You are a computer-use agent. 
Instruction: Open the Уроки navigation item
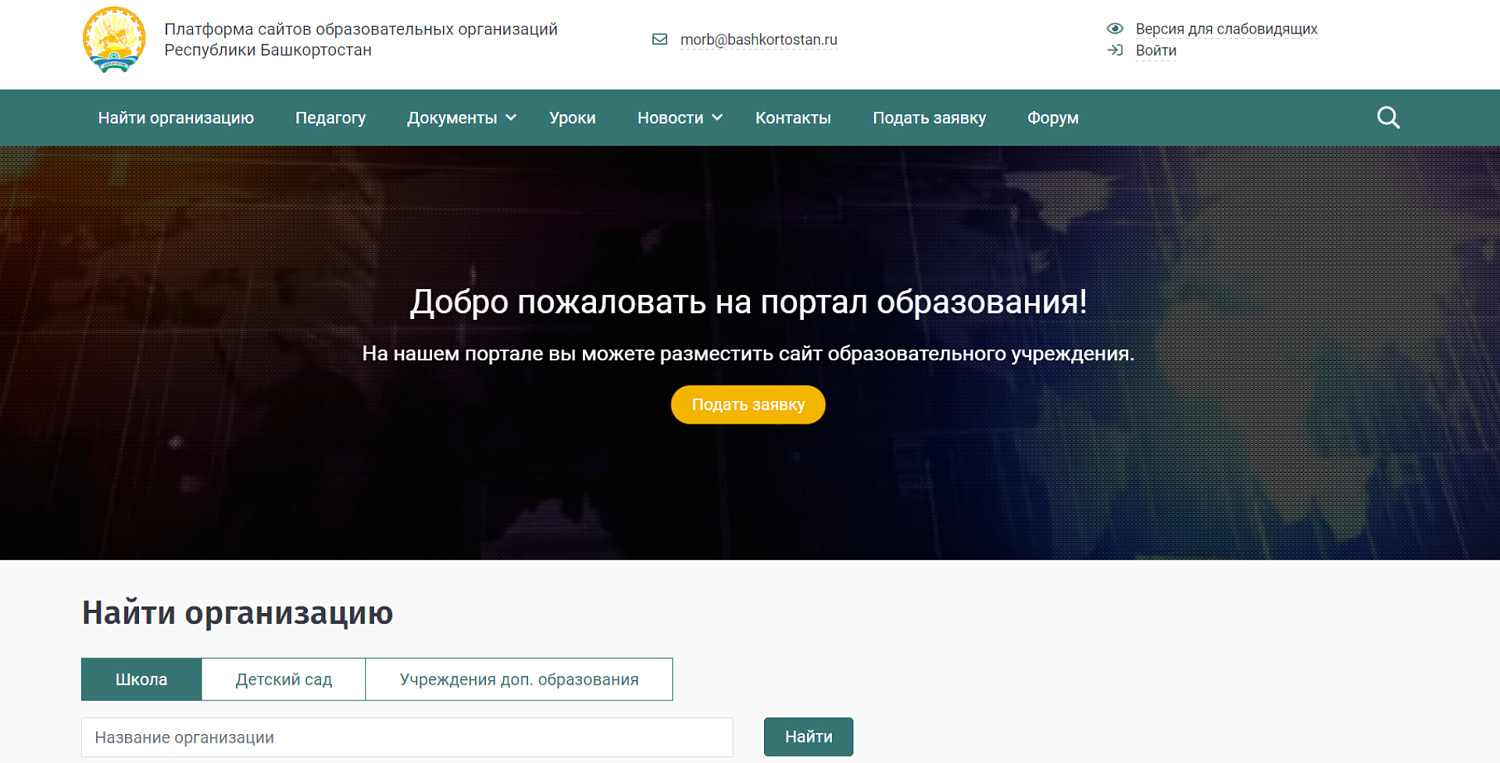point(572,118)
